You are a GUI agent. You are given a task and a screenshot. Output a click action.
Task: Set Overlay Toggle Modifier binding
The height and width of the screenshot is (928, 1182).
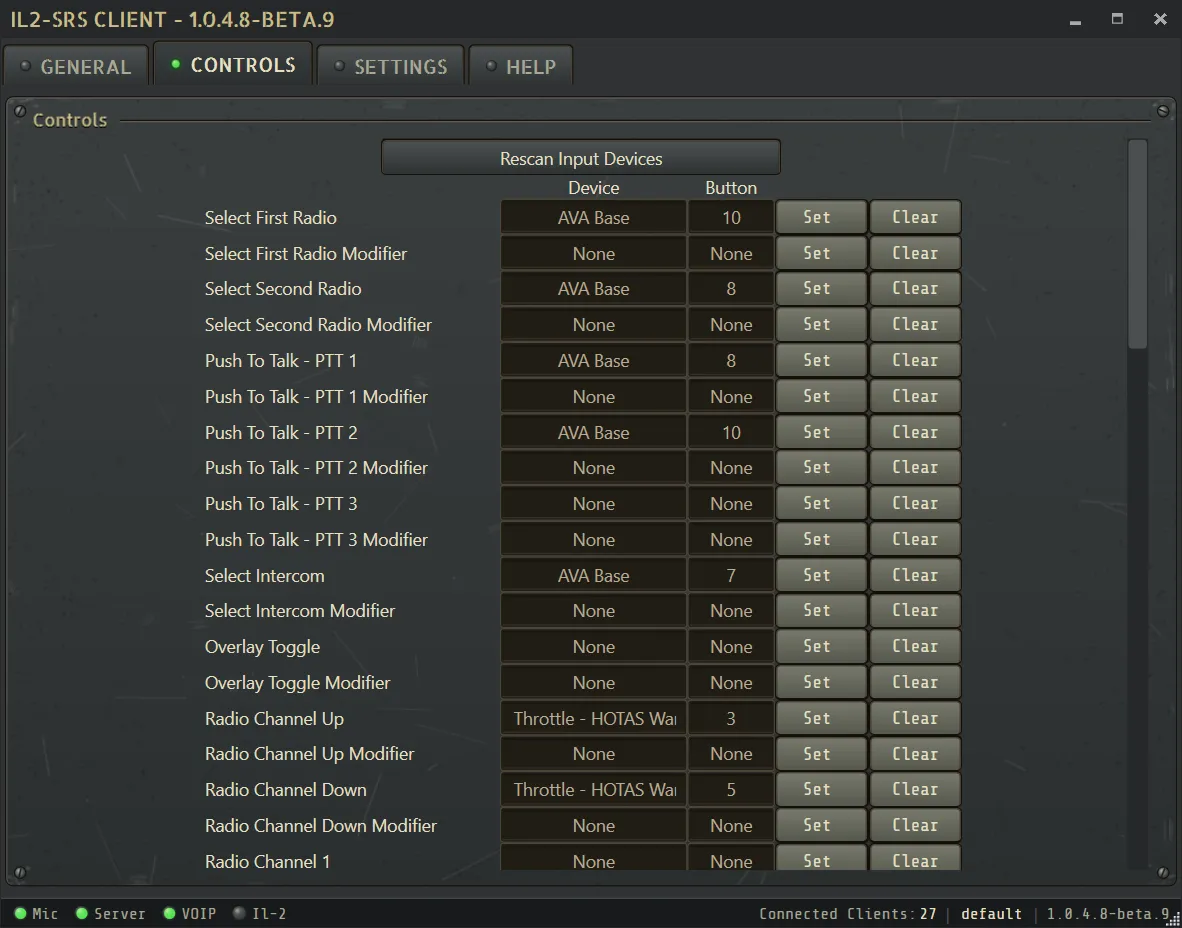click(821, 683)
